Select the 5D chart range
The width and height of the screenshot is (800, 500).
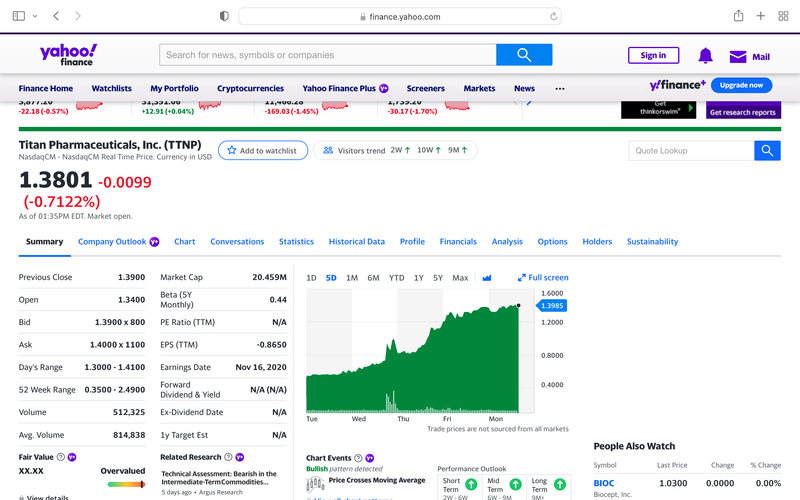pyautogui.click(x=331, y=278)
